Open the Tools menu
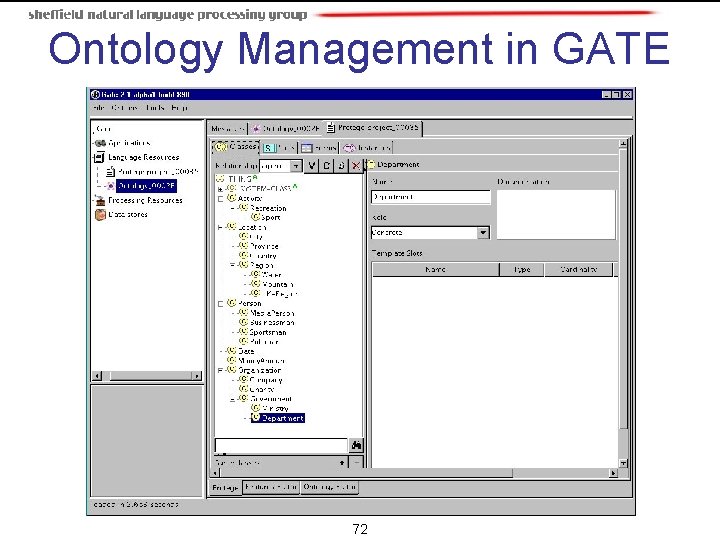 click(154, 108)
